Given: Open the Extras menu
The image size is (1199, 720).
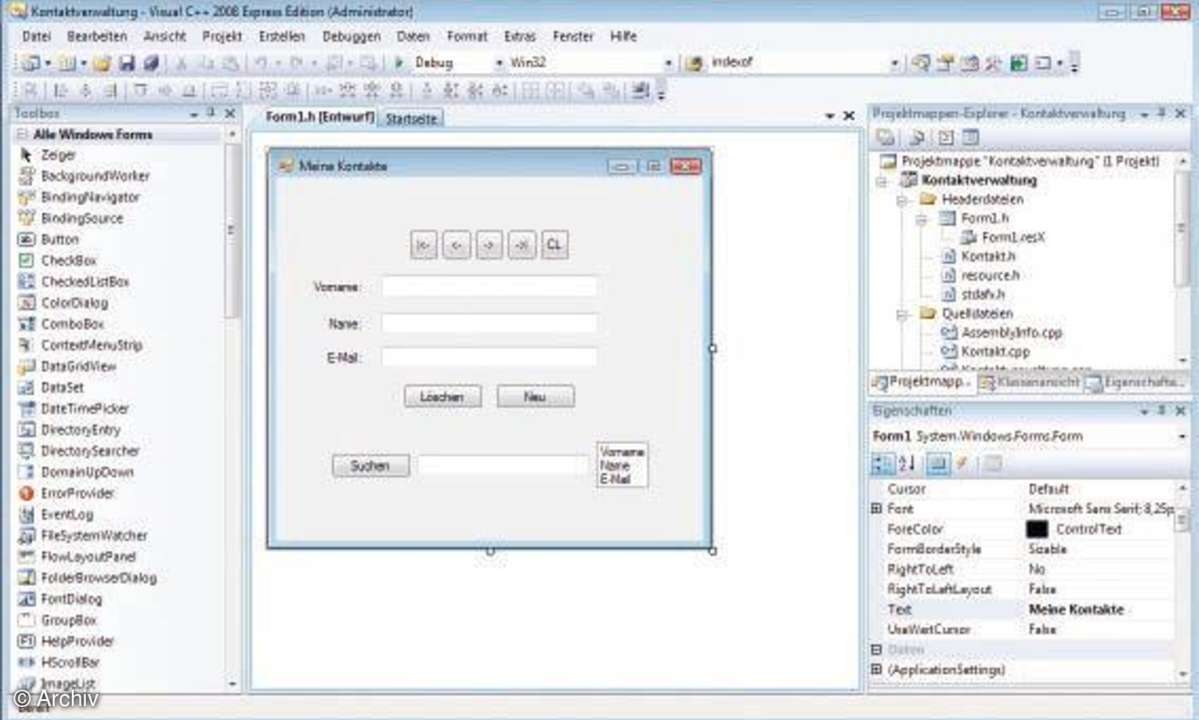Looking at the screenshot, I should [x=520, y=36].
